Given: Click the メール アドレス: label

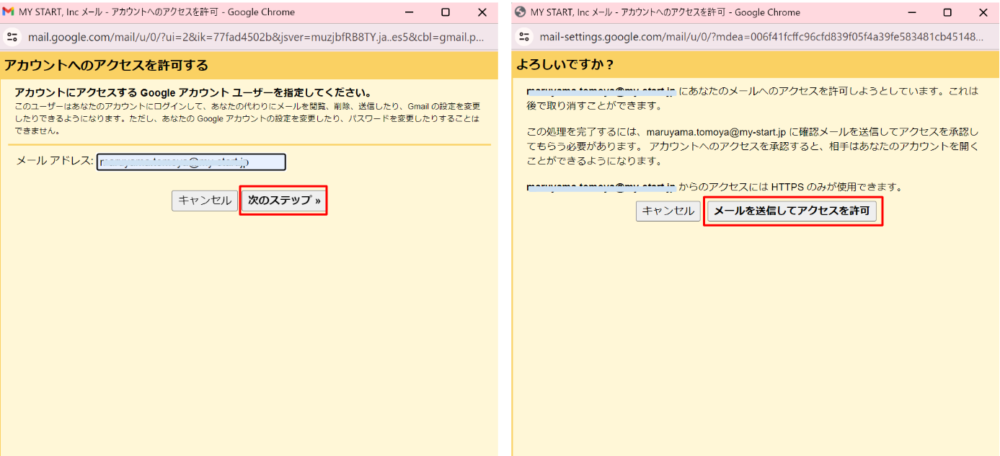Looking at the screenshot, I should point(55,161).
